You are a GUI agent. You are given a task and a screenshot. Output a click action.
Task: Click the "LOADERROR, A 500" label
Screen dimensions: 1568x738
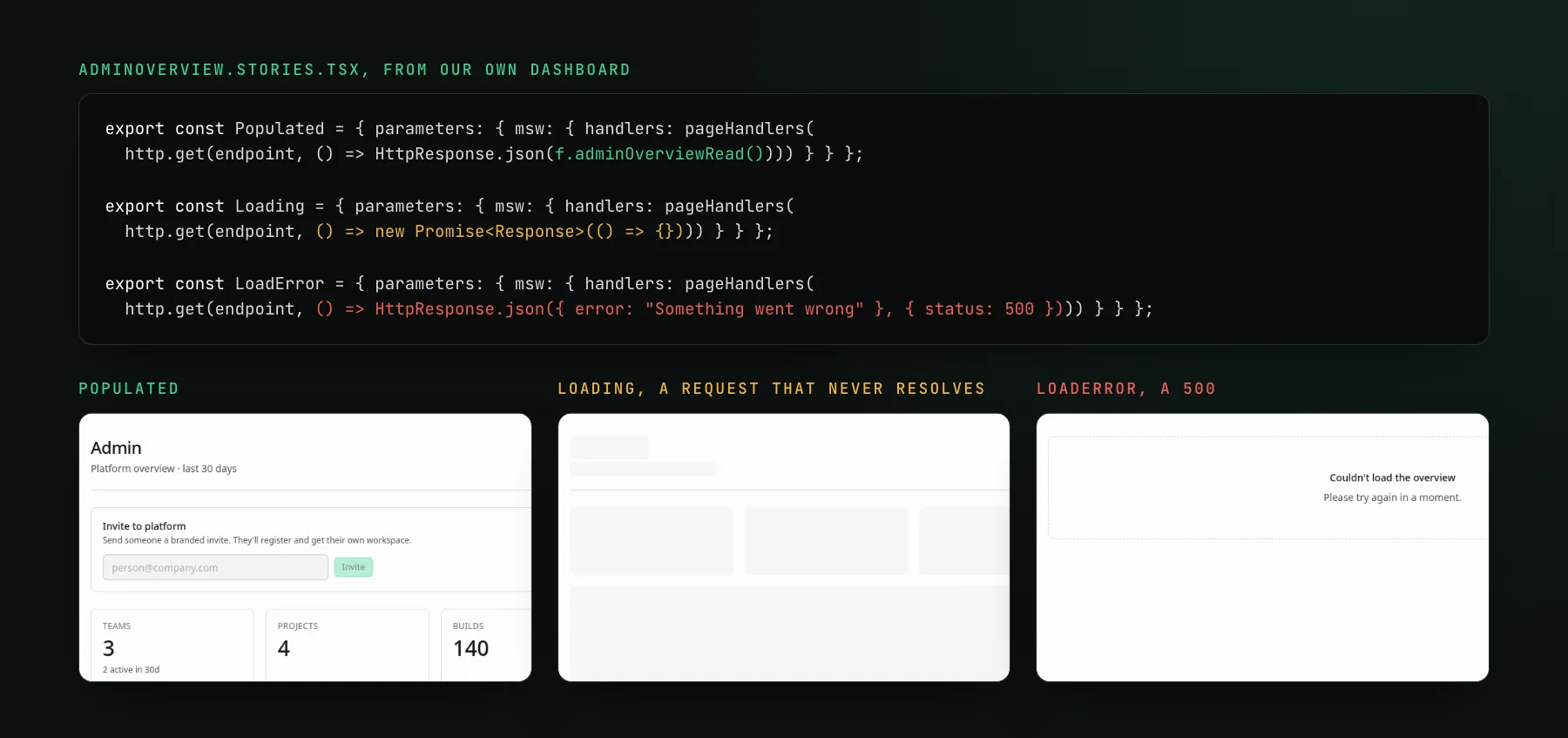coord(1125,389)
